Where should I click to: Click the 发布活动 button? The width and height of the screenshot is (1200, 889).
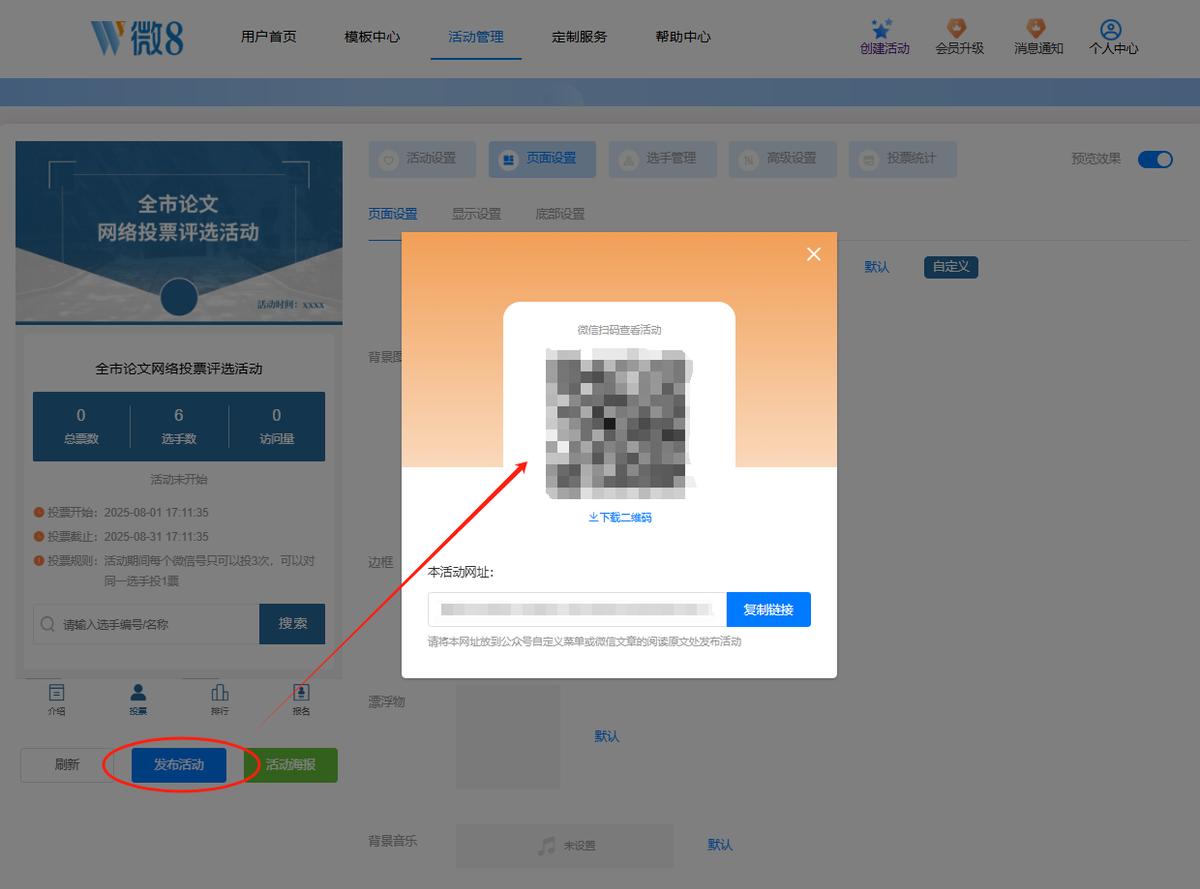[x=178, y=765]
